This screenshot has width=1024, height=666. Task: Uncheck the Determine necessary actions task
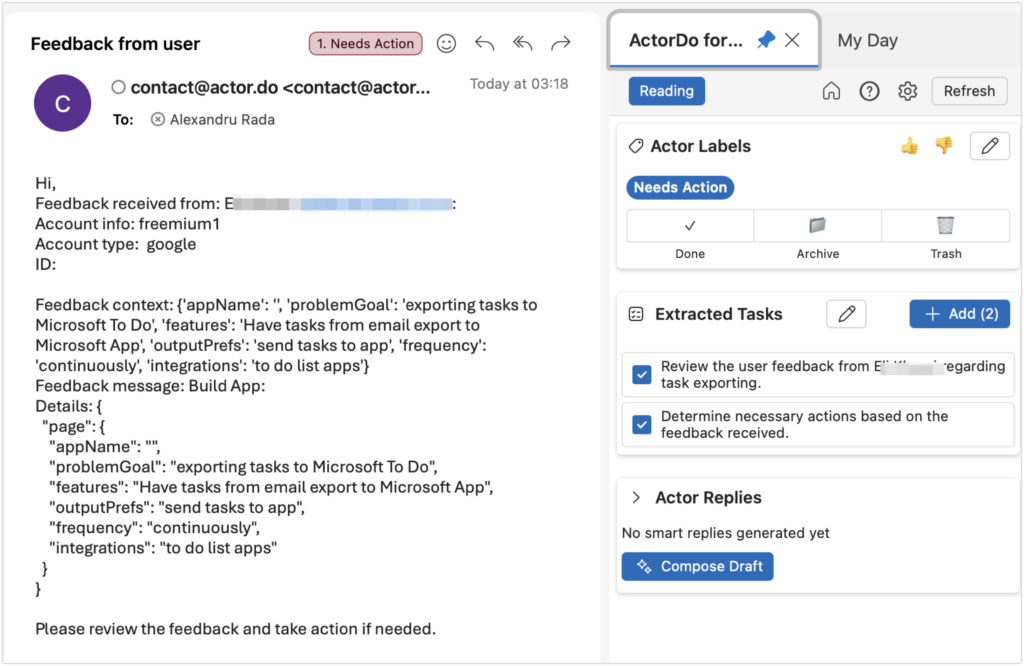[642, 425]
